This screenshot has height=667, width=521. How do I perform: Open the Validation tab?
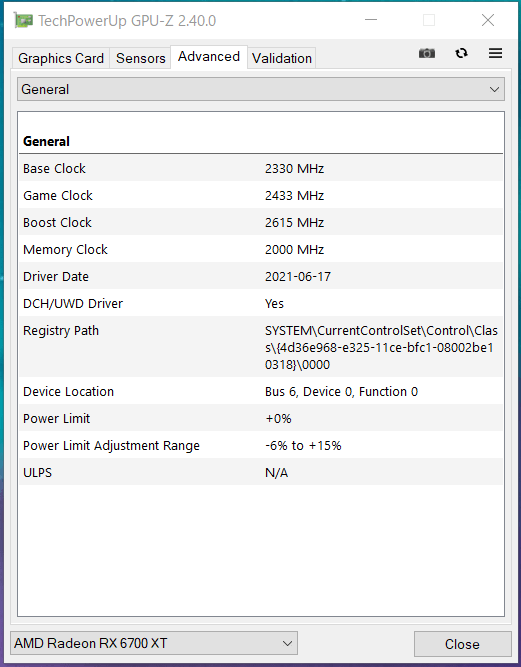[x=282, y=58]
